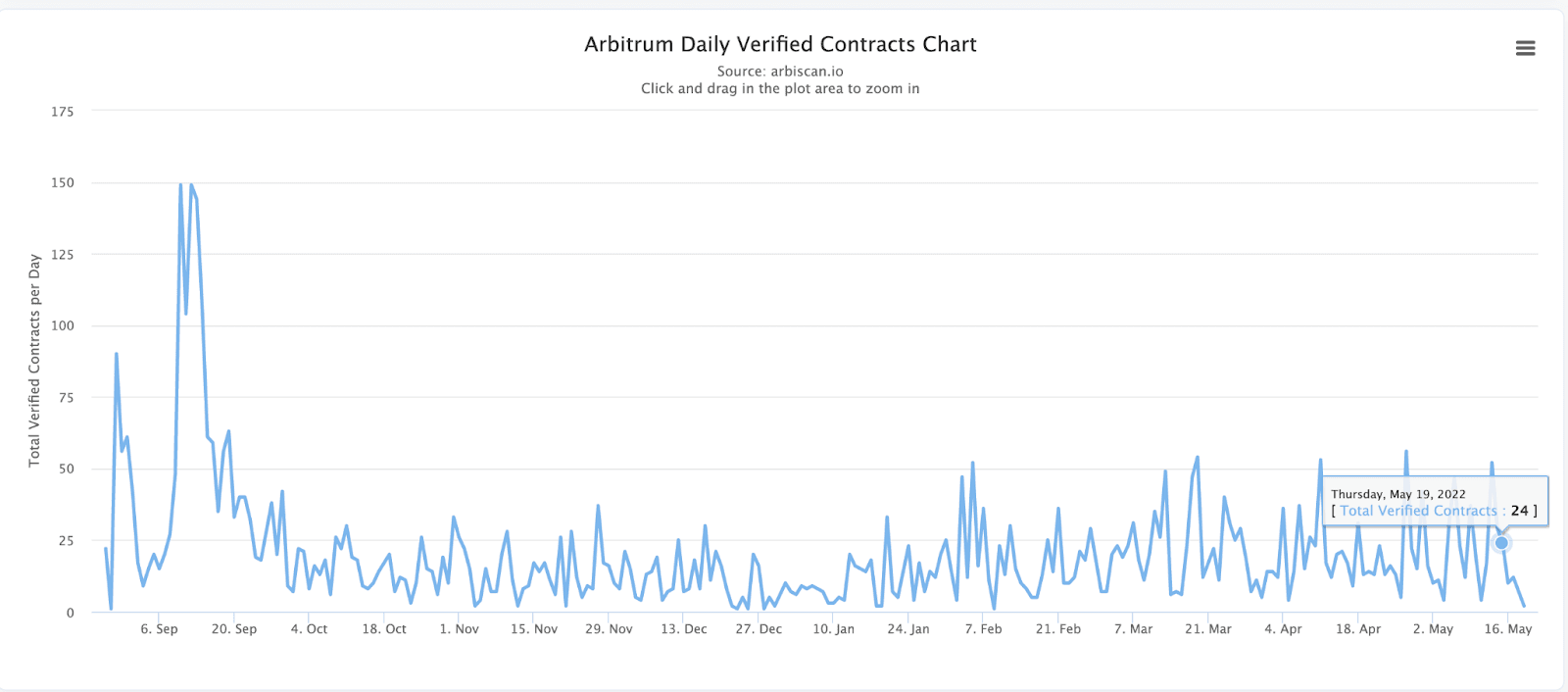Select the highlighted May 19 data point marker
The width and height of the screenshot is (1568, 692).
1501,541
